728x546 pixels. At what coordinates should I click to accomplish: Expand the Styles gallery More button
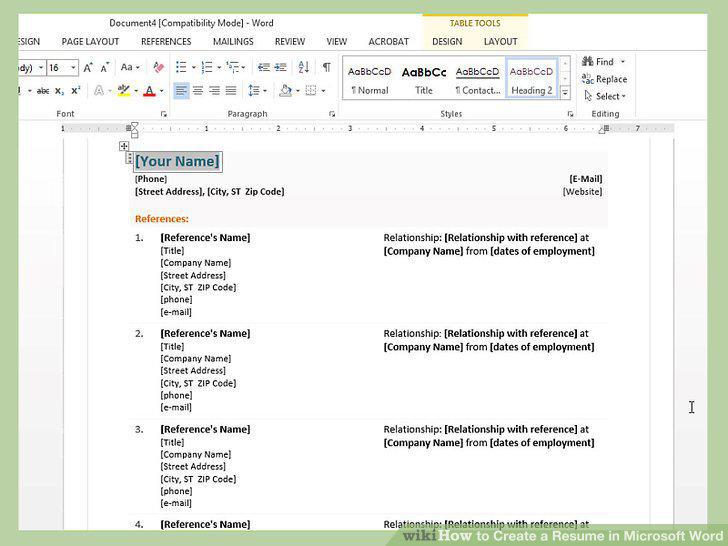point(565,93)
